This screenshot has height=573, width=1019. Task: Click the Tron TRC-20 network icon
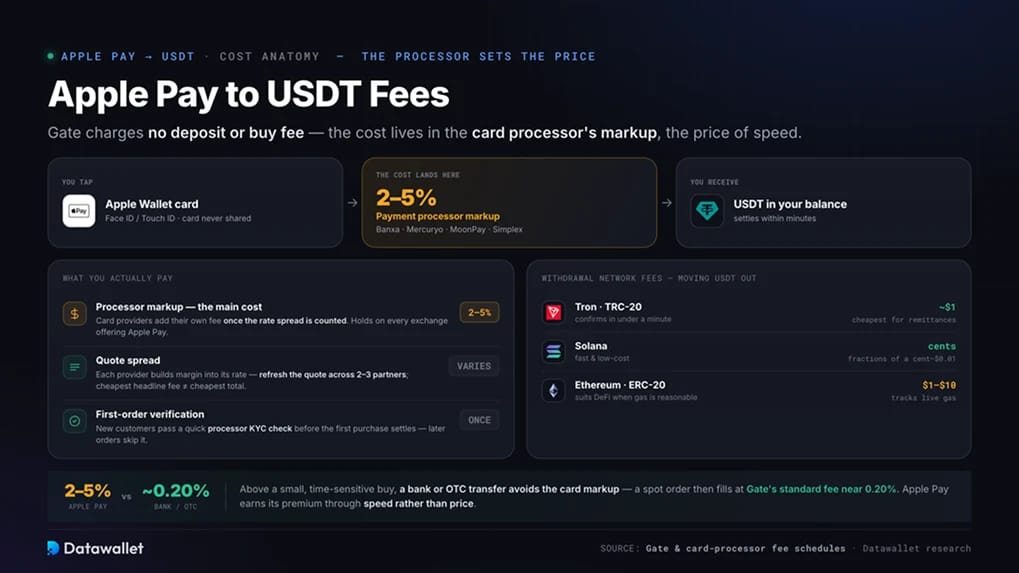[x=554, y=312]
